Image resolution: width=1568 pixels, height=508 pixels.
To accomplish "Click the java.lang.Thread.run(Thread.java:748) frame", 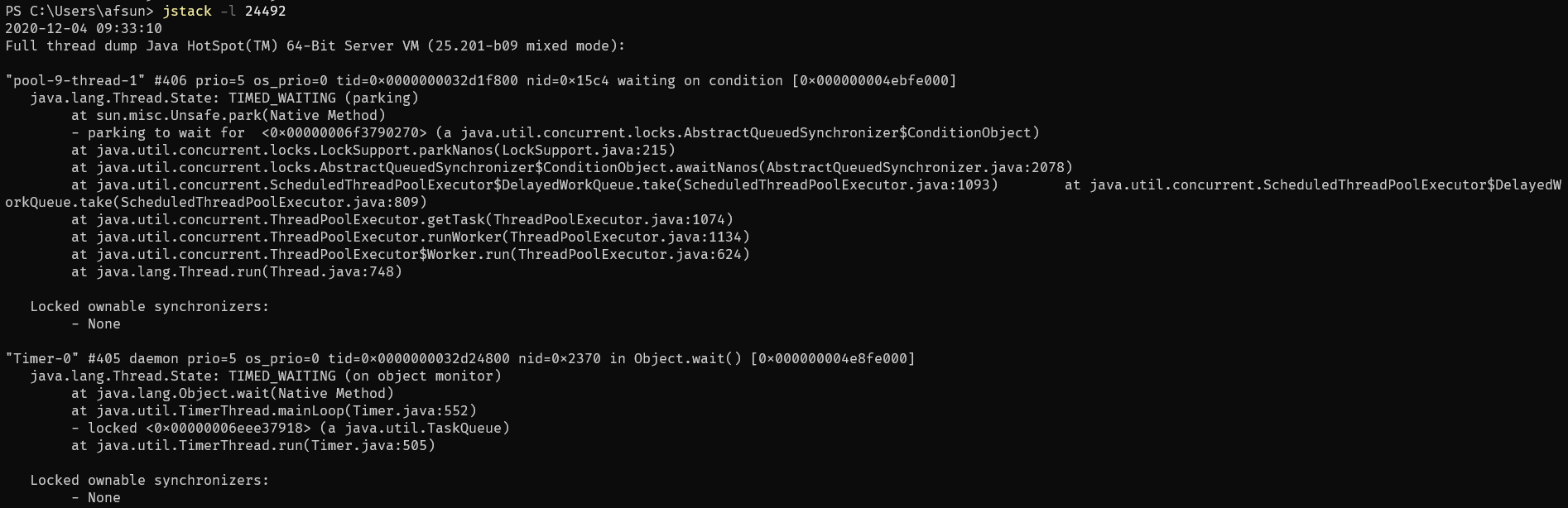I will pos(237,271).
